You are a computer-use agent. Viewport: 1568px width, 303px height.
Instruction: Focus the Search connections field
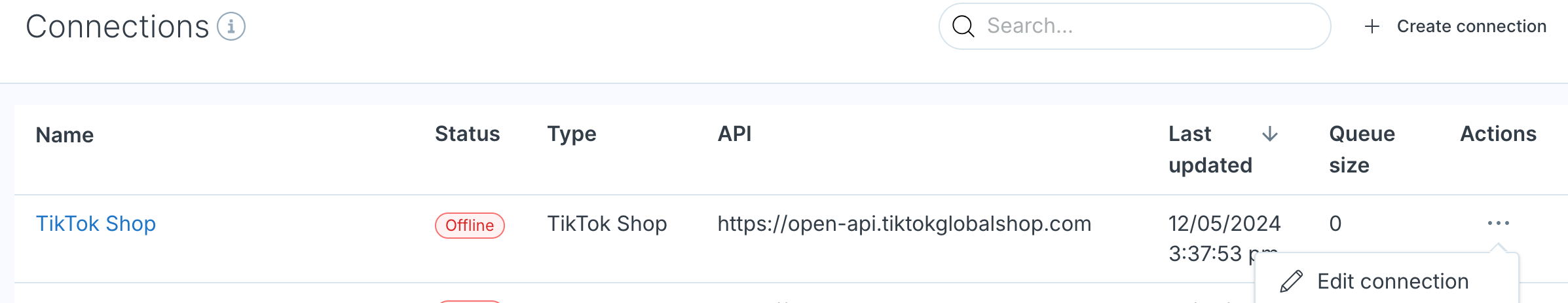point(1134,26)
